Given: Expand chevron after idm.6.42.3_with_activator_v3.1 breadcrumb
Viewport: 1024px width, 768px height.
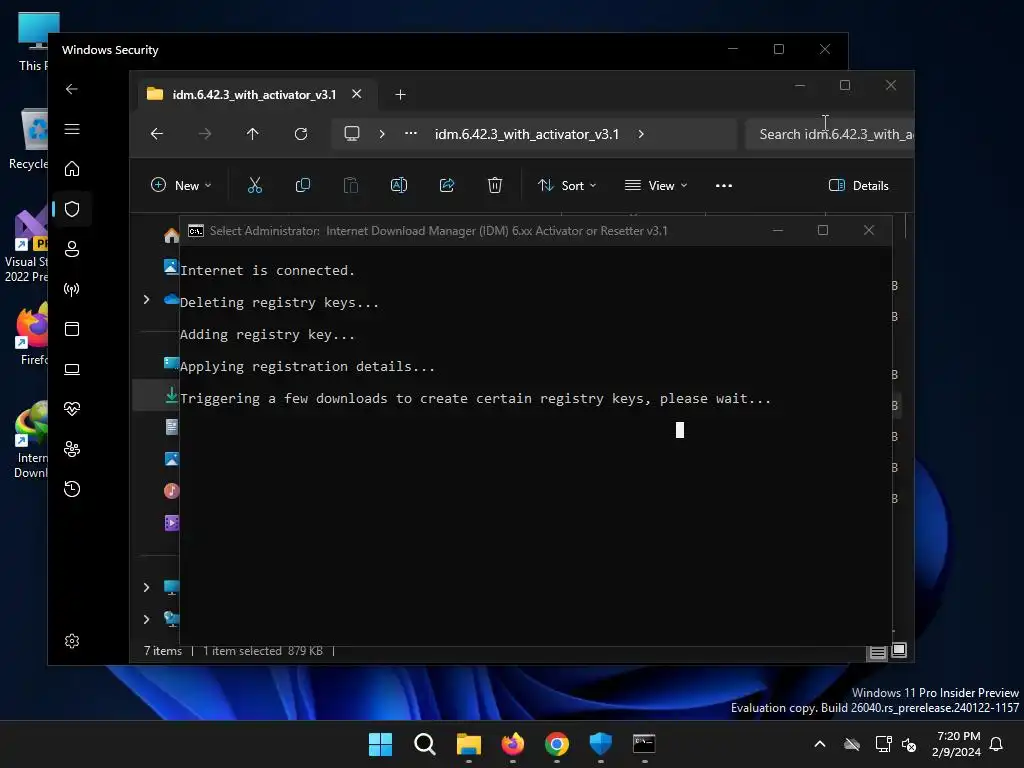Looking at the screenshot, I should coord(641,134).
